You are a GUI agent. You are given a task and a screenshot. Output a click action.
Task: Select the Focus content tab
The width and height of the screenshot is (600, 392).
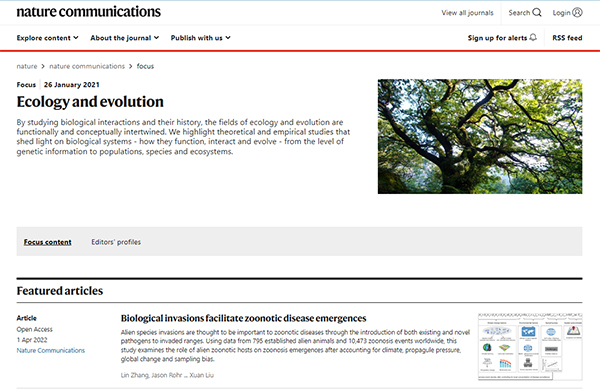coord(47,242)
